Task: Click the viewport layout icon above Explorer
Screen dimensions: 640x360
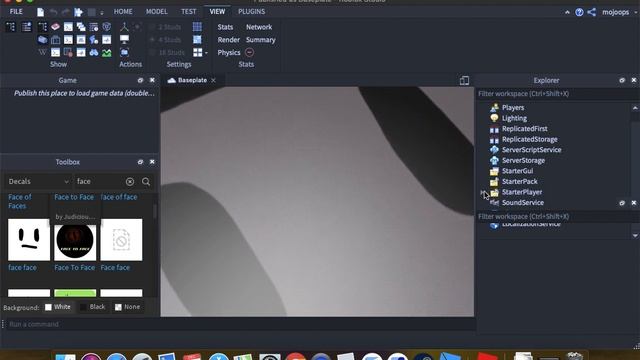Action: pyautogui.click(x=464, y=80)
